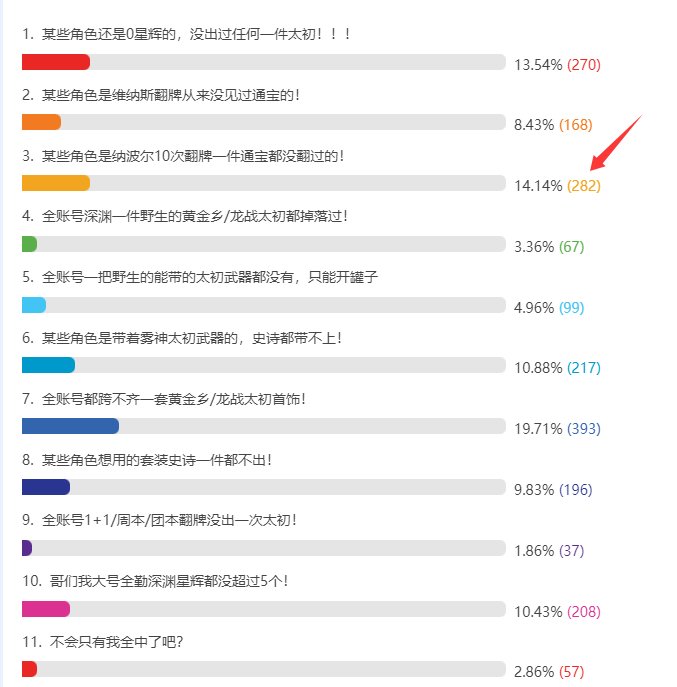The height and width of the screenshot is (687, 677).
Task: Click the dark navy bar for option 8
Action: (x=46, y=487)
